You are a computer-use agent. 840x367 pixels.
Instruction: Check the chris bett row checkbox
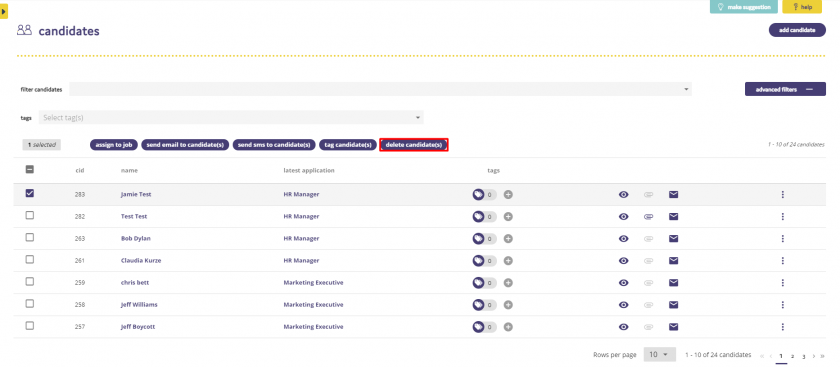[30, 281]
